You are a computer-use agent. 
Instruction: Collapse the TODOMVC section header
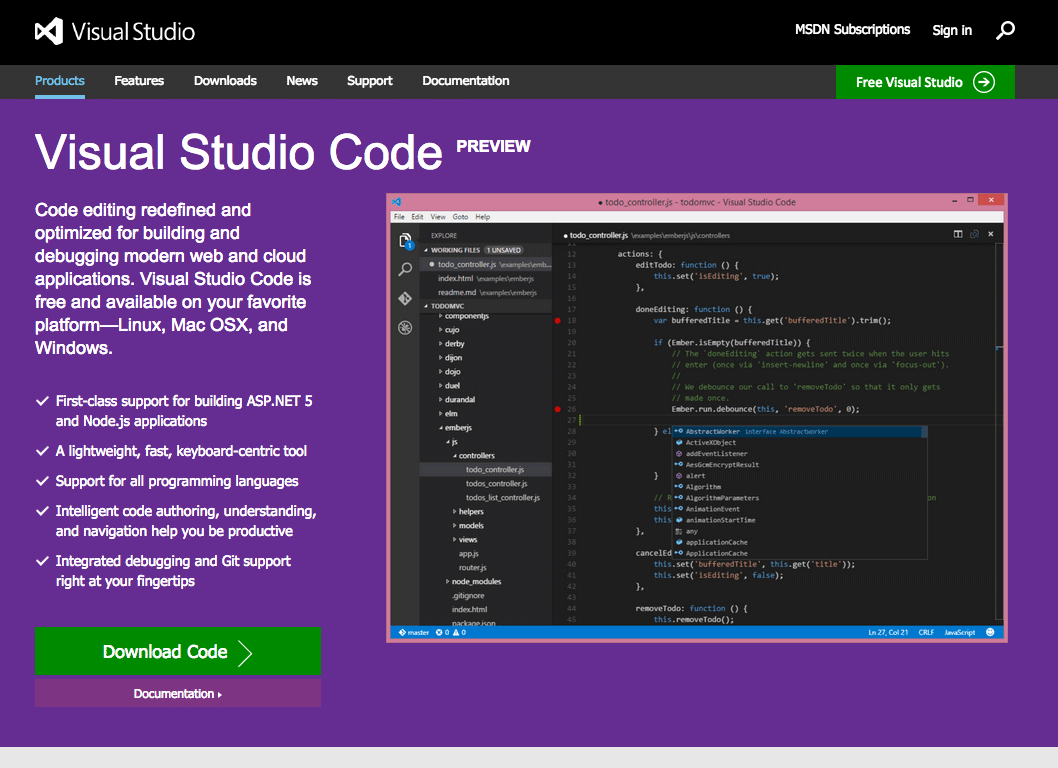point(486,306)
